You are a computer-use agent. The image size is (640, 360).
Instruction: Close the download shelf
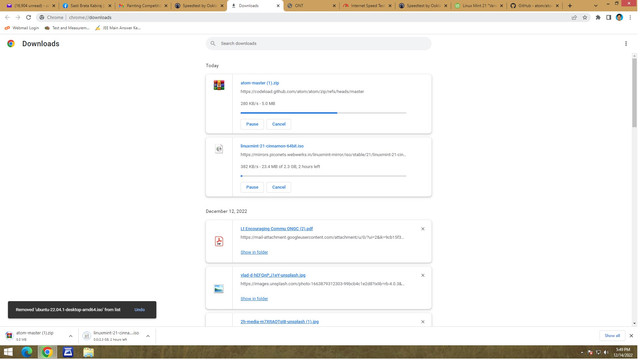tap(631, 336)
